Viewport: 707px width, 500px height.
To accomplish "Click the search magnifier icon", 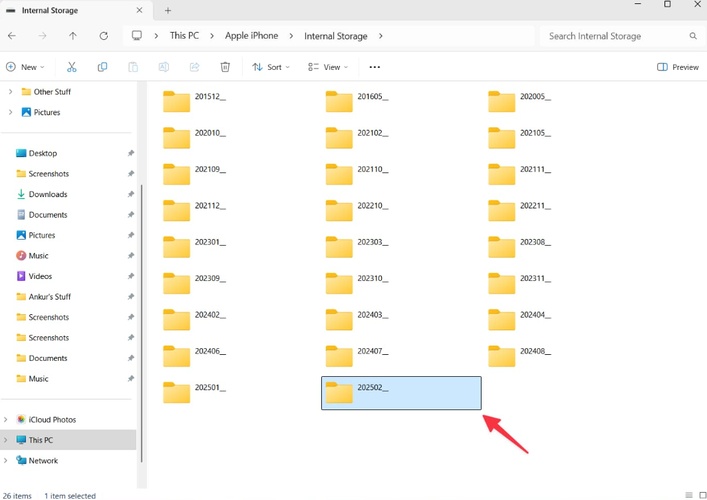I will [x=693, y=36].
